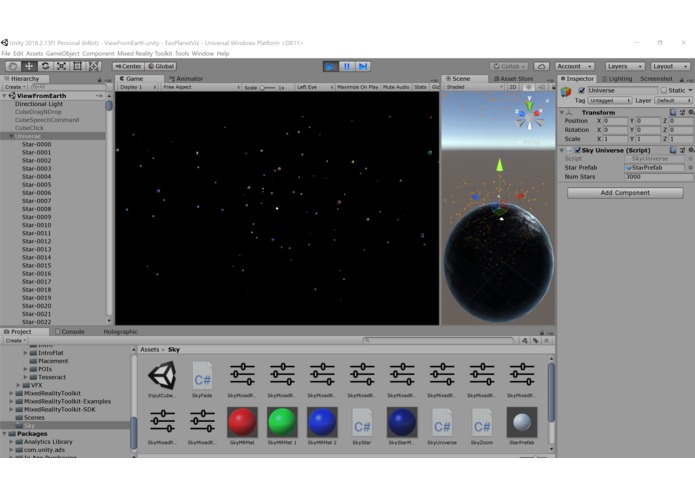Select the Rect transform tool
Image resolution: width=695 pixels, height=494 pixels.
tap(78, 66)
